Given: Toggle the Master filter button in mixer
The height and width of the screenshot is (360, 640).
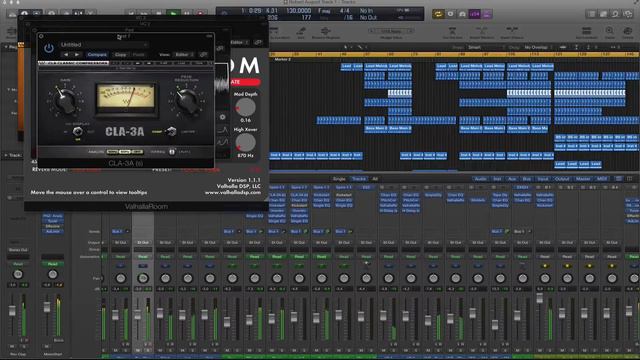Looking at the screenshot, I should [583, 179].
